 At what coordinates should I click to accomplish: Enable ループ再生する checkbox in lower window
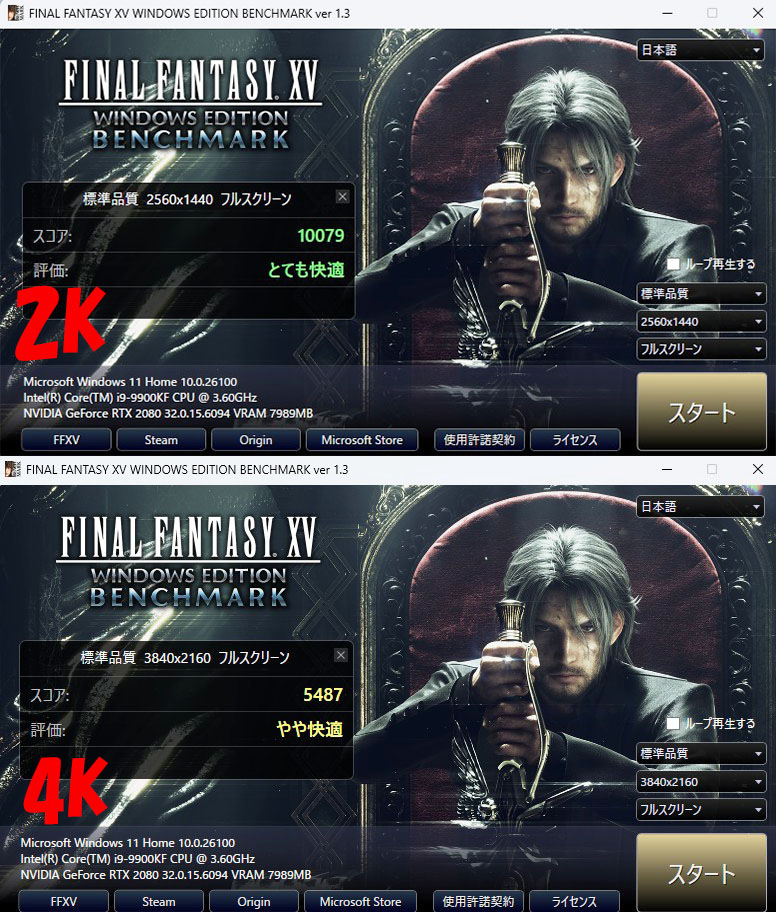click(x=673, y=724)
